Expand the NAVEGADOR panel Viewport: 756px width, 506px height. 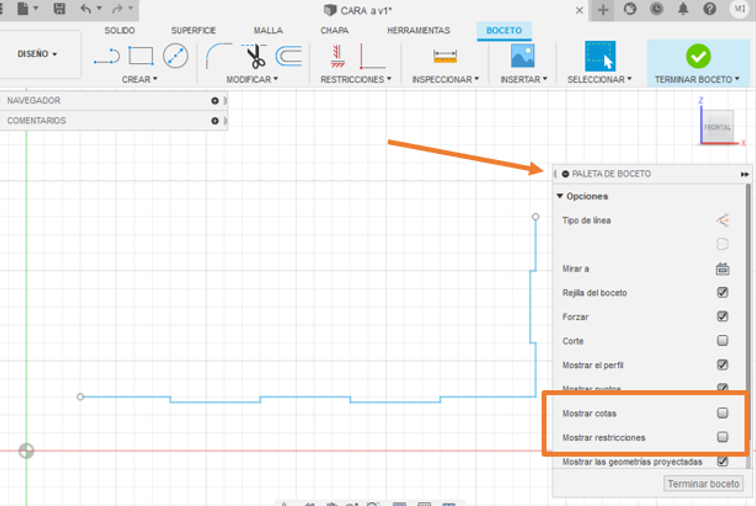[x=215, y=100]
